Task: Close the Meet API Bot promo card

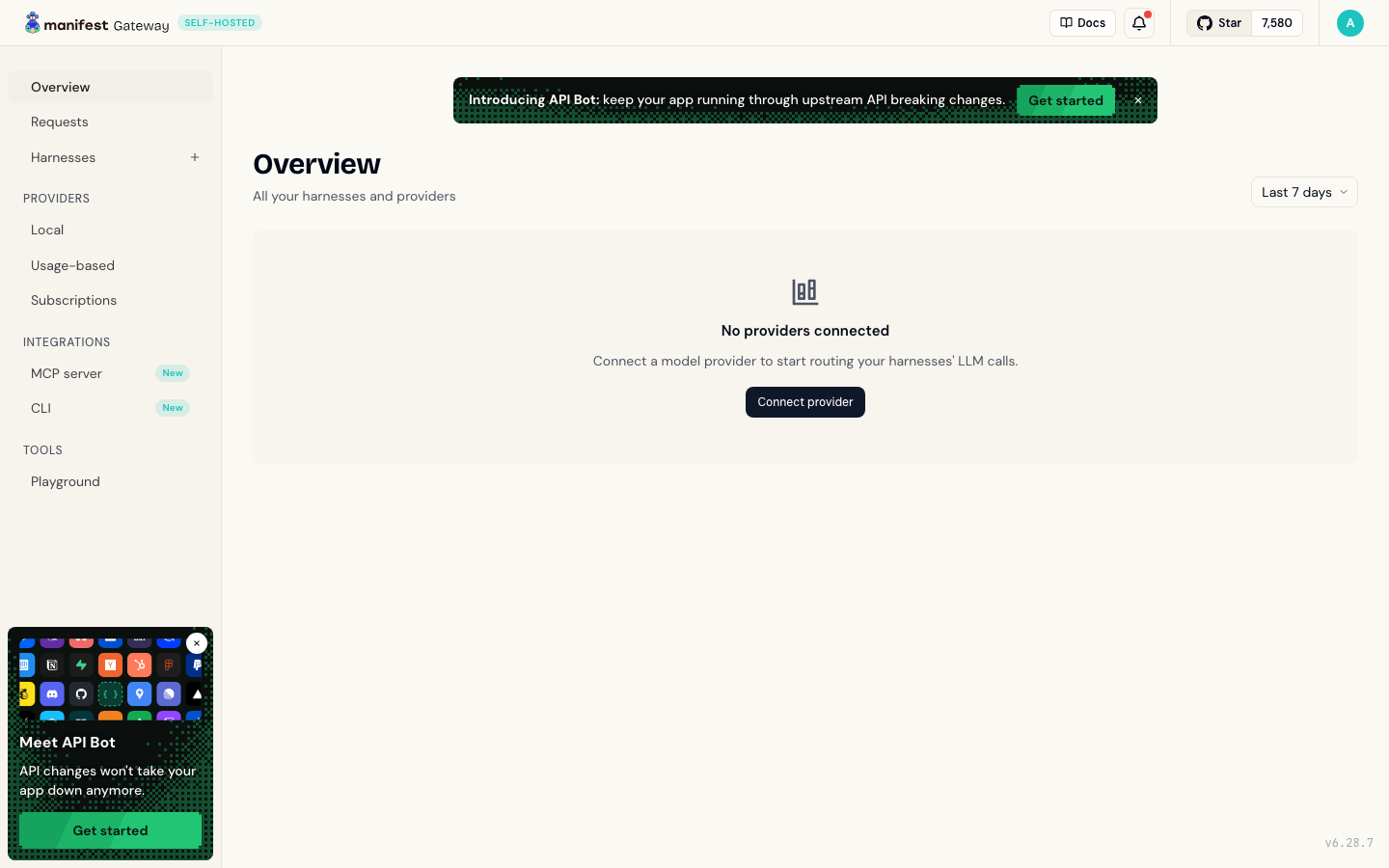Action: tap(197, 643)
